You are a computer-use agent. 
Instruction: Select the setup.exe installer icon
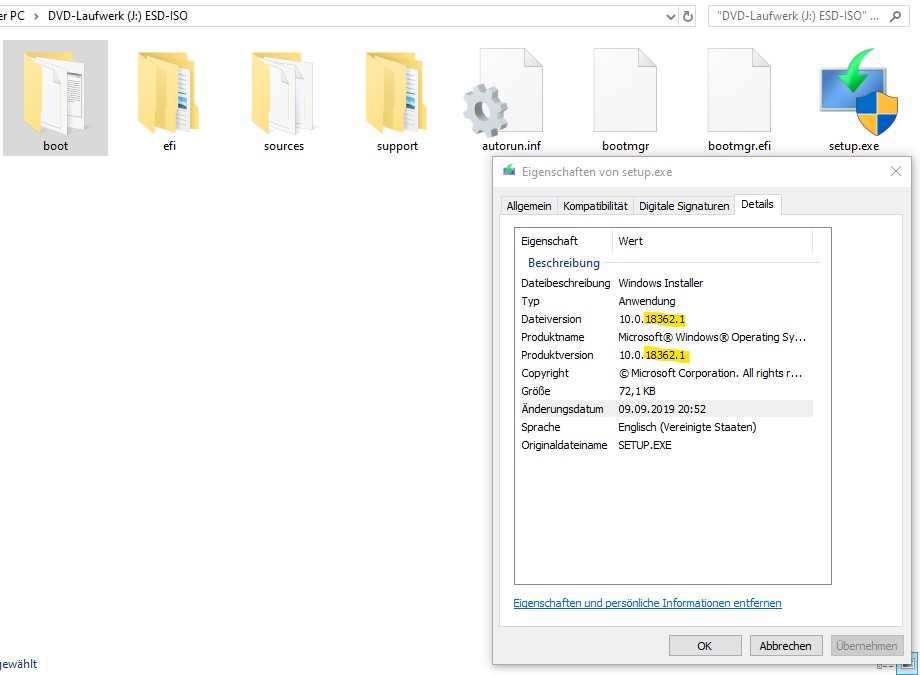[858, 92]
